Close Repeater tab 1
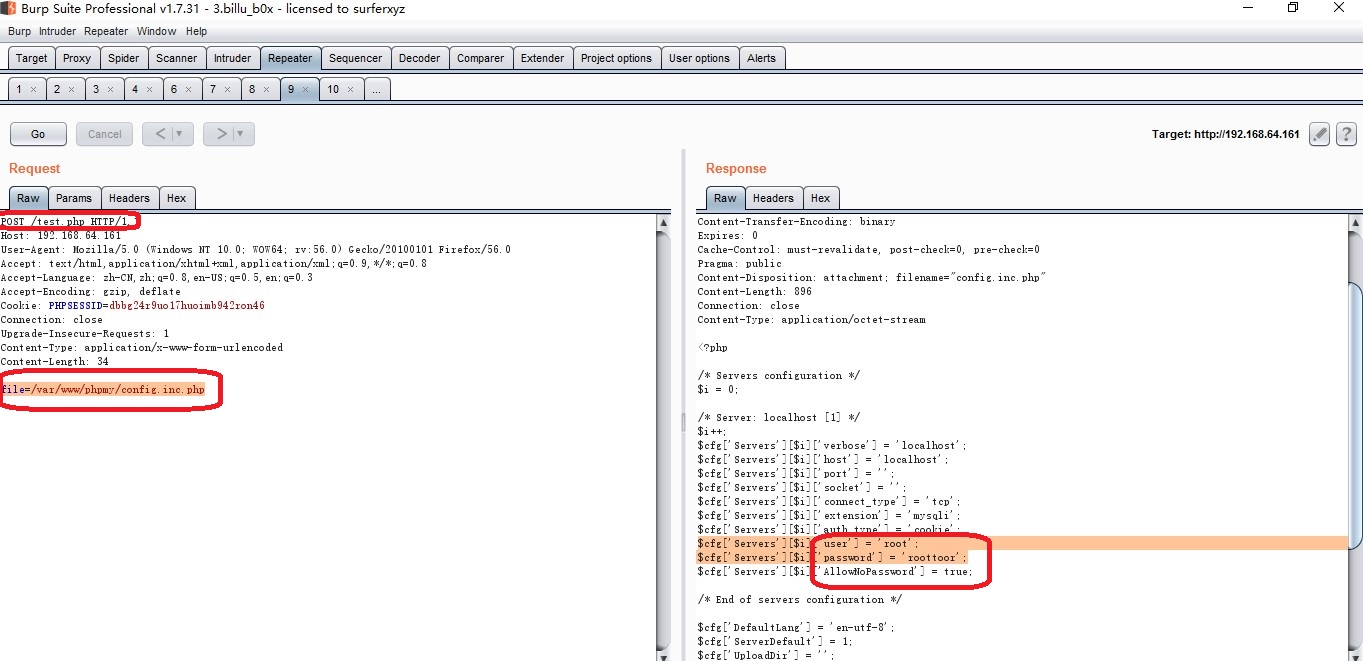Viewport: 1363px width, 661px height. (x=33, y=89)
